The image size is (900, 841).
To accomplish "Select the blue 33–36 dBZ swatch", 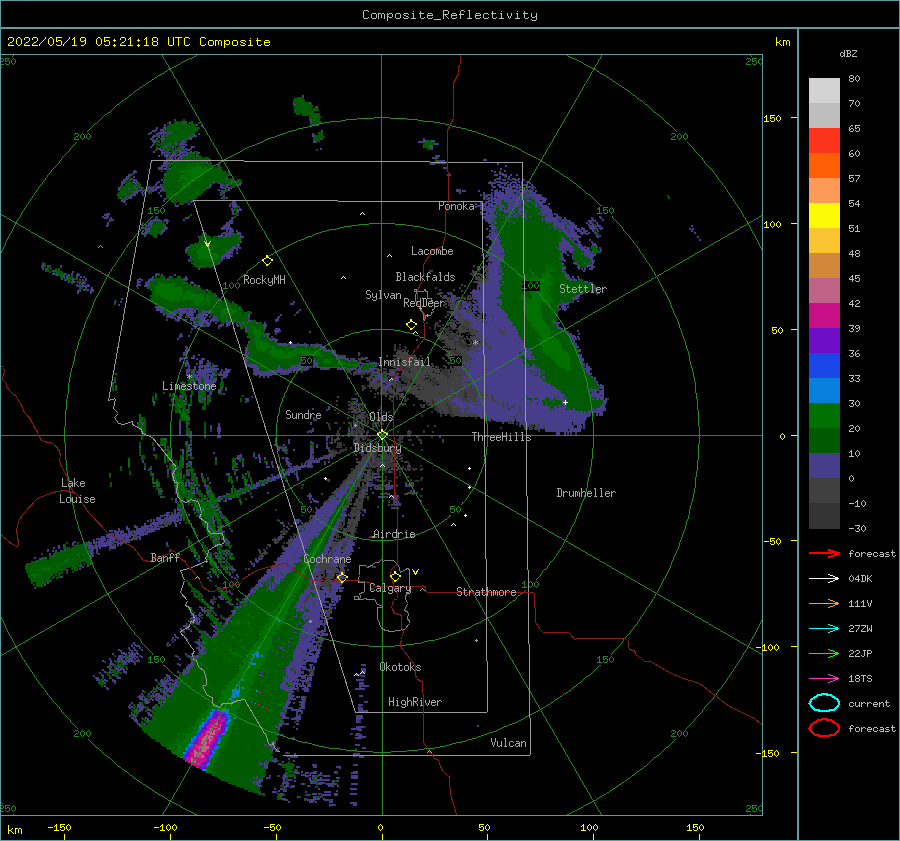I will pyautogui.click(x=824, y=366).
